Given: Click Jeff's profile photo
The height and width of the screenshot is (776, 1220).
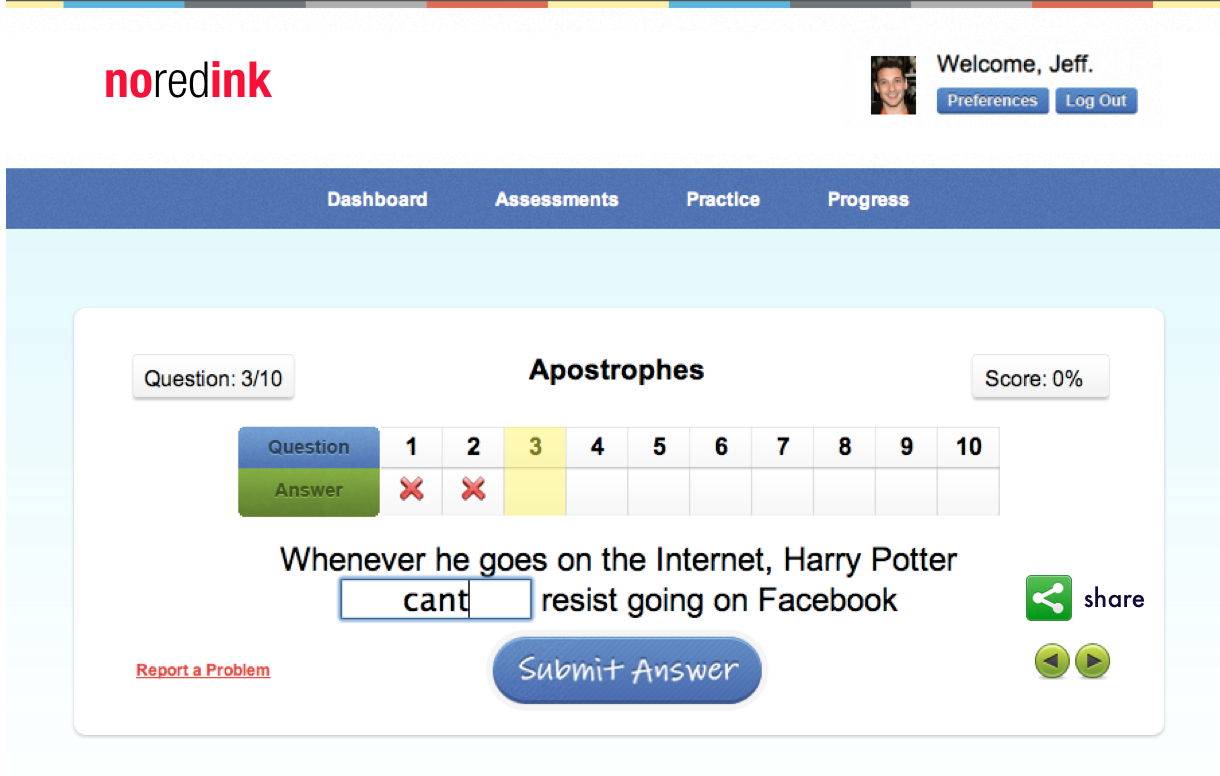Looking at the screenshot, I should click(893, 85).
